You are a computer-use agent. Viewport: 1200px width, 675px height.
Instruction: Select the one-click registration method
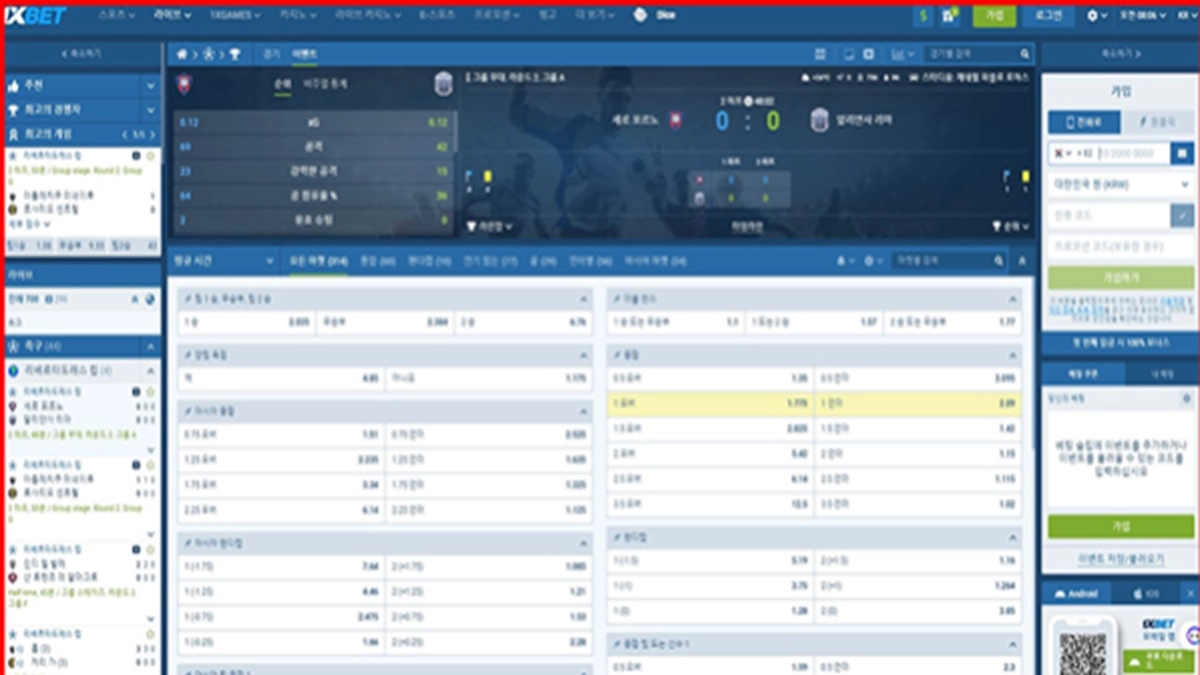(x=1157, y=122)
